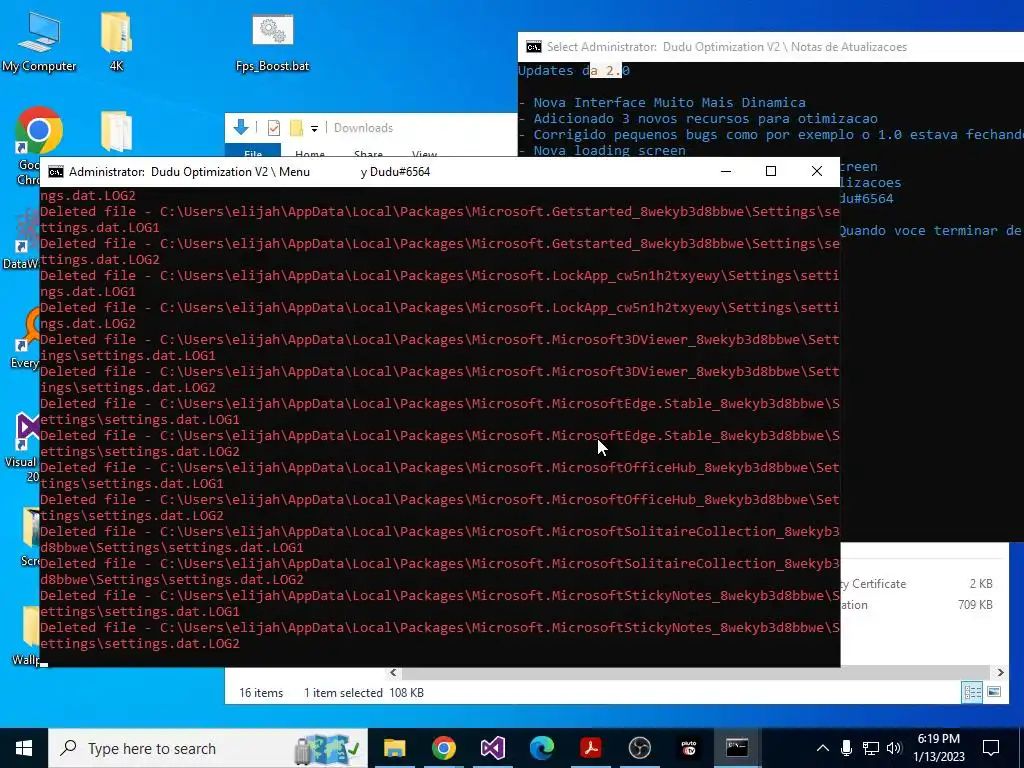Open OBS Studio from the taskbar
Viewport: 1024px width, 768px height.
pyautogui.click(x=639, y=748)
